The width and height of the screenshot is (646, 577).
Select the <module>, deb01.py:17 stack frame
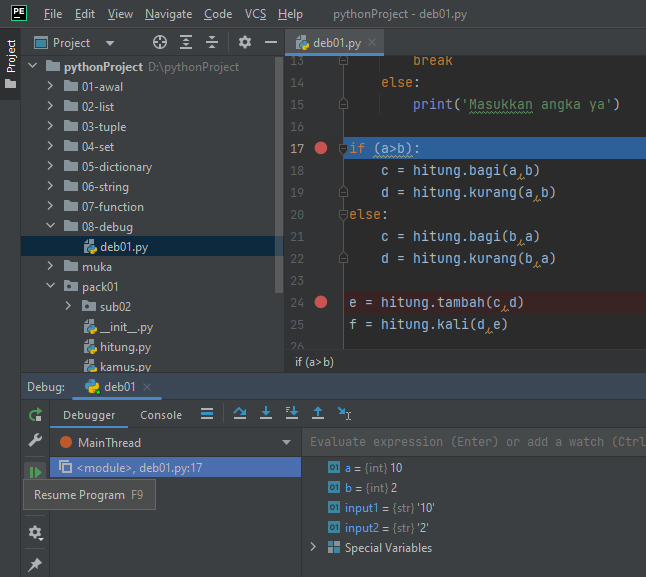pyautogui.click(x=176, y=467)
